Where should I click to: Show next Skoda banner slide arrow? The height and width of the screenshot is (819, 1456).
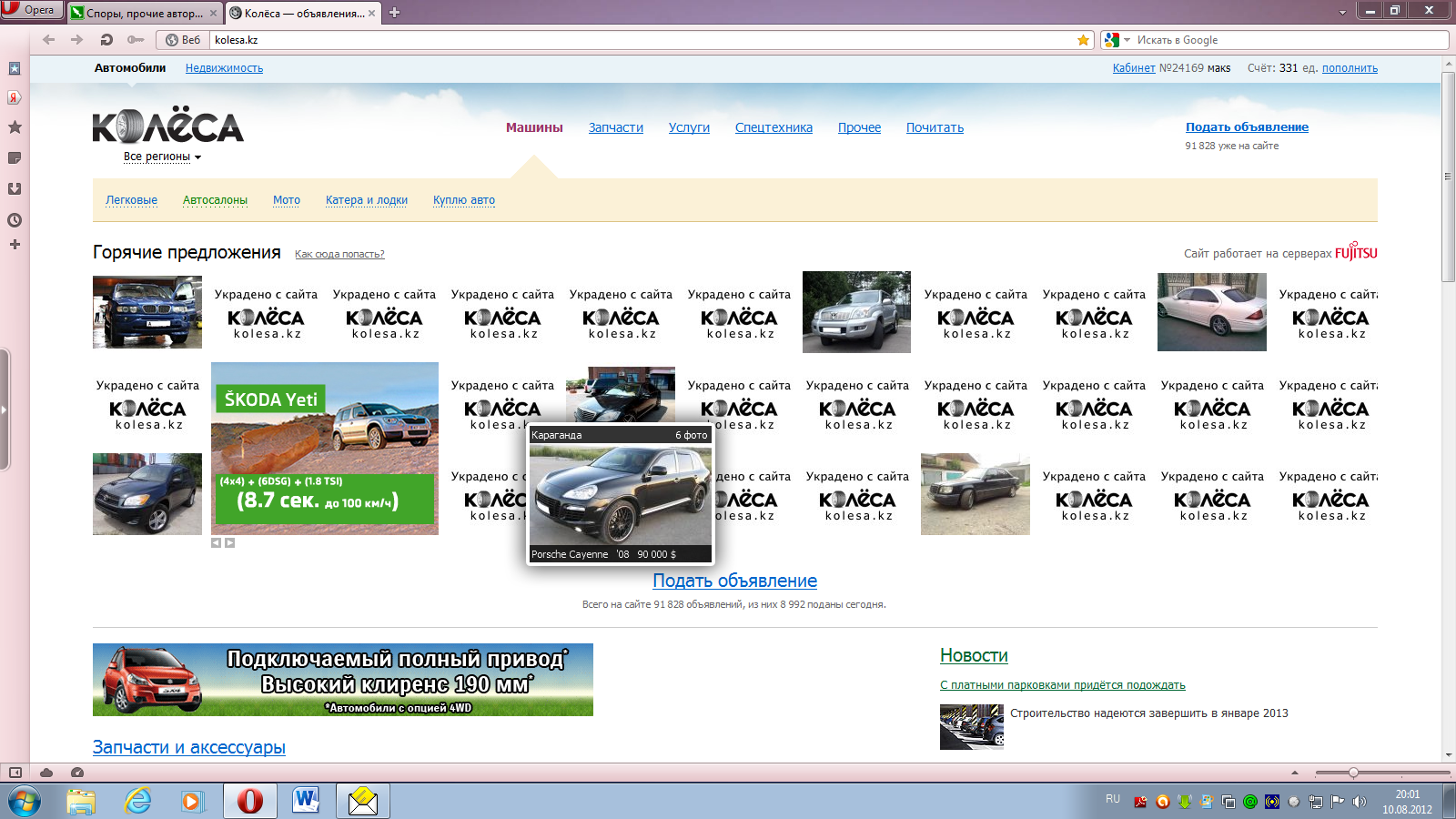click(x=230, y=543)
